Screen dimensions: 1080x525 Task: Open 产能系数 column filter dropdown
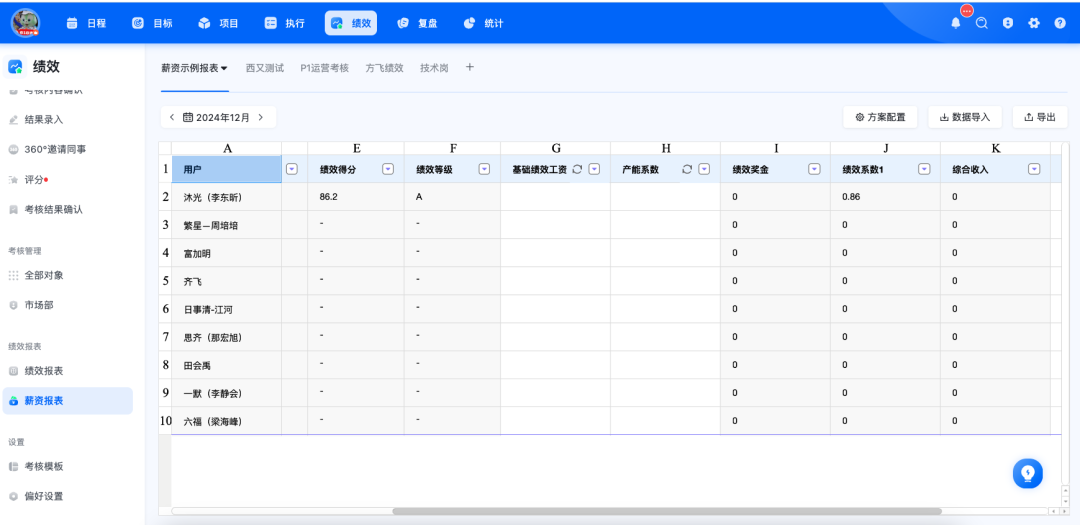coord(704,169)
